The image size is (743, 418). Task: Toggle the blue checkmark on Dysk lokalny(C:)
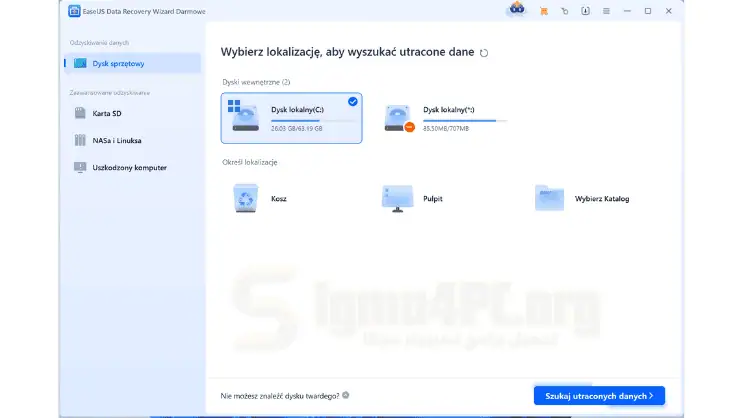click(353, 101)
